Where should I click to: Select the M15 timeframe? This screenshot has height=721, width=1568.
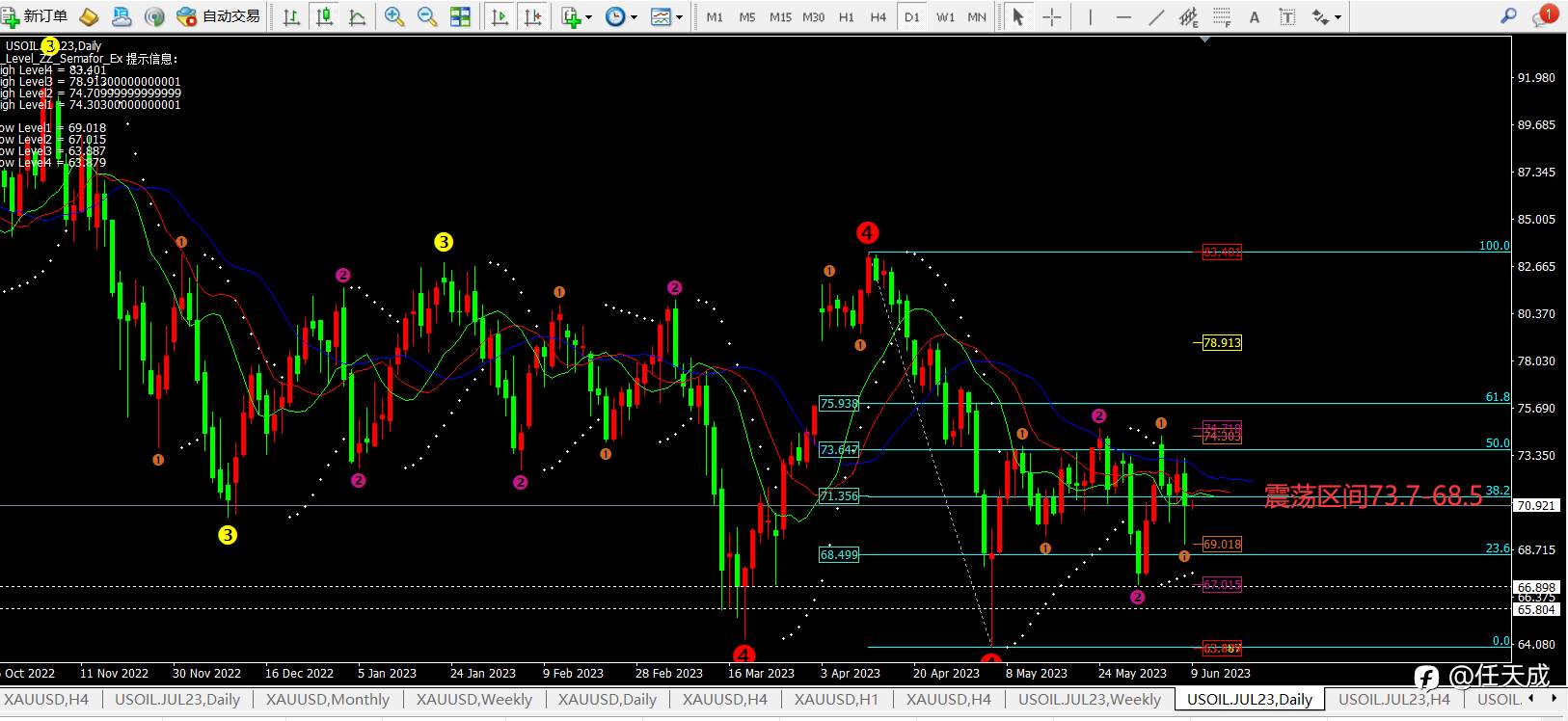(x=780, y=17)
